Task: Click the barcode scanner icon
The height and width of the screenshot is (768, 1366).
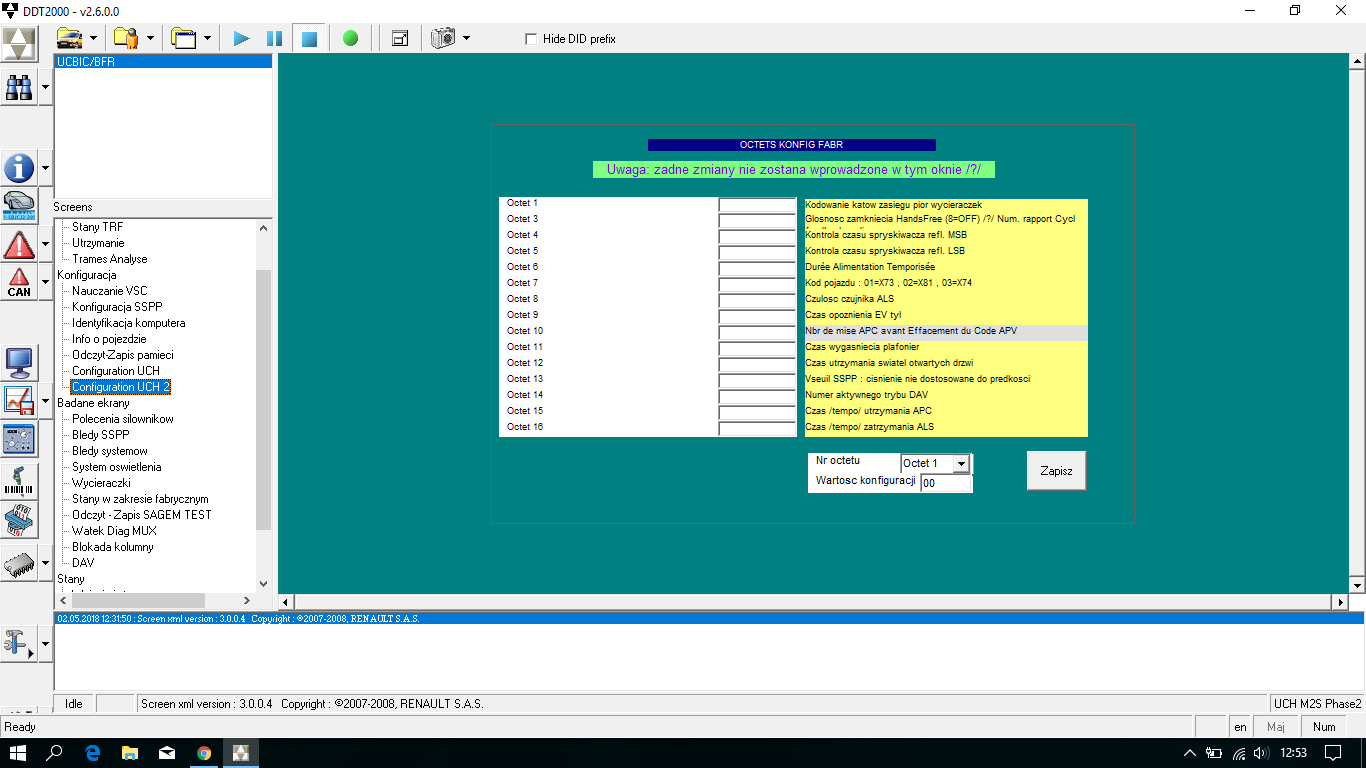Action: (x=19, y=480)
